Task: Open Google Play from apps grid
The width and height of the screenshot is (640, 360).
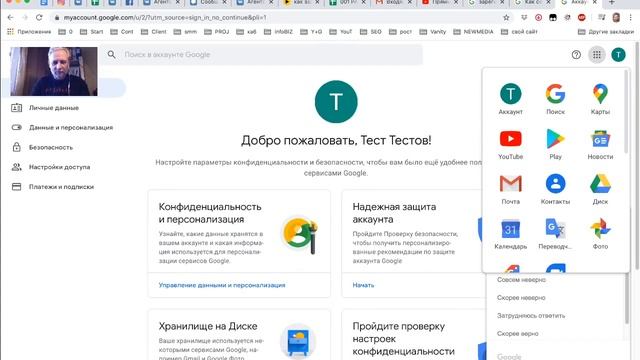Action: click(x=555, y=144)
